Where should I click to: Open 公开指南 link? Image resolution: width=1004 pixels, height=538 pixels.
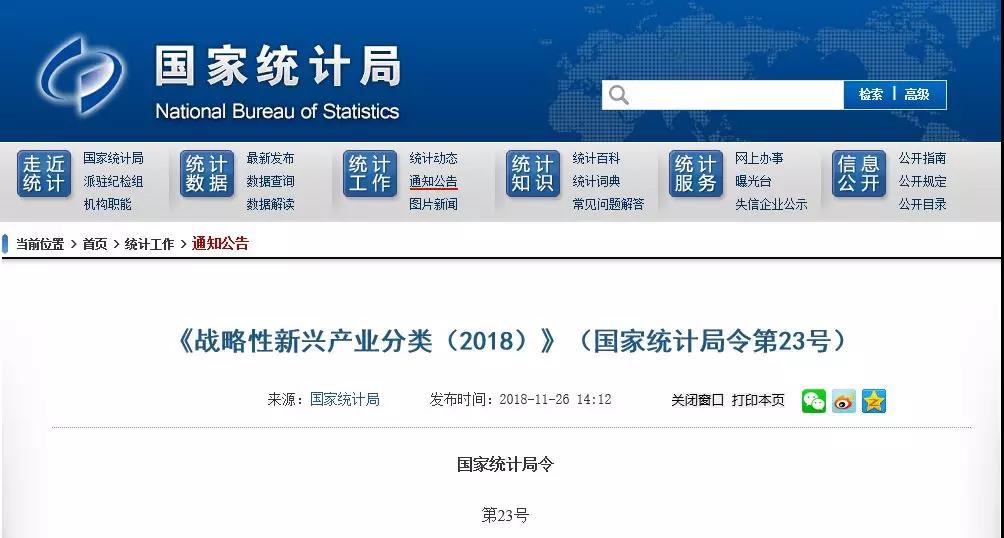[922, 158]
